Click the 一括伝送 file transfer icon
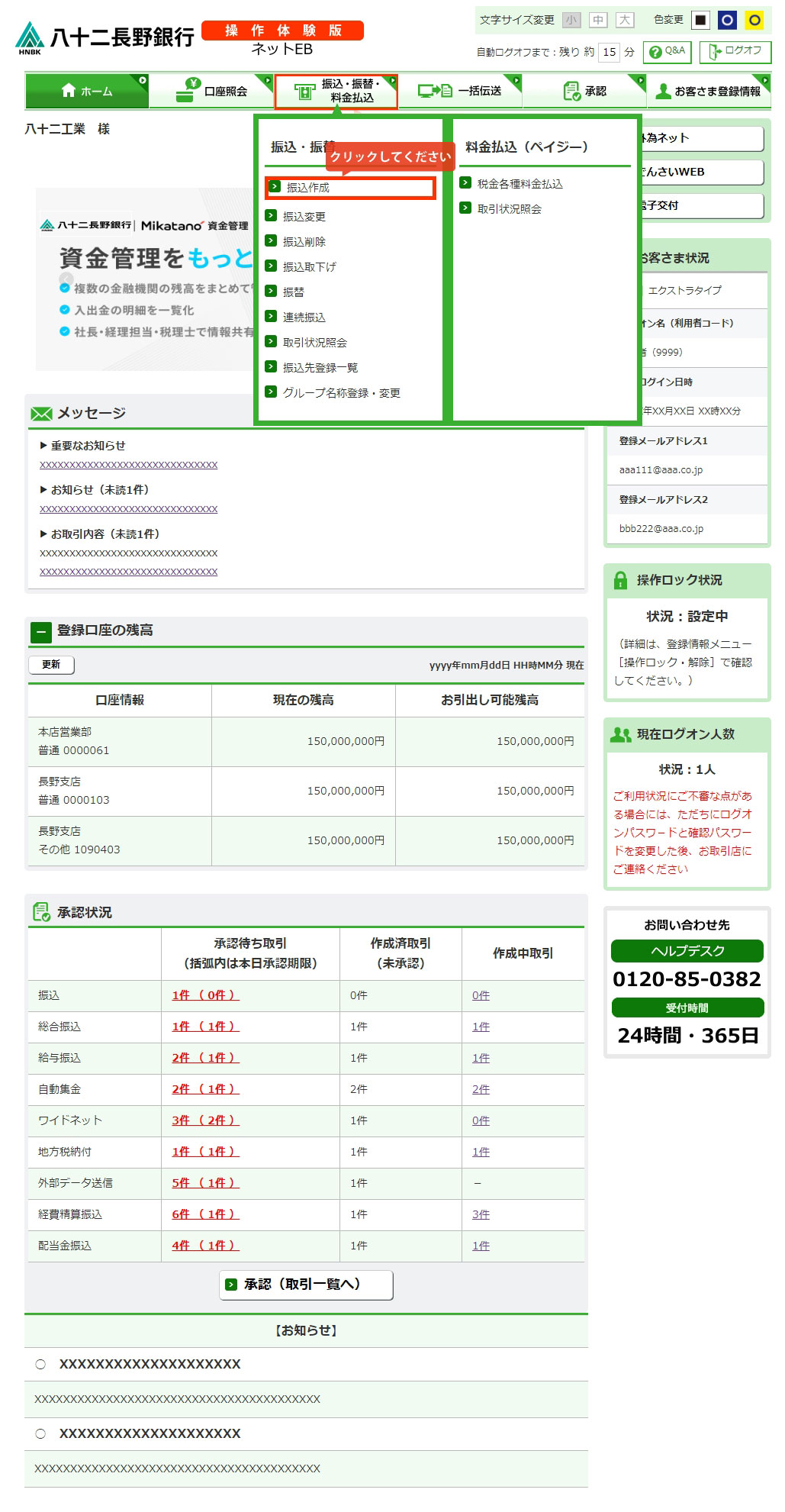 click(x=435, y=91)
